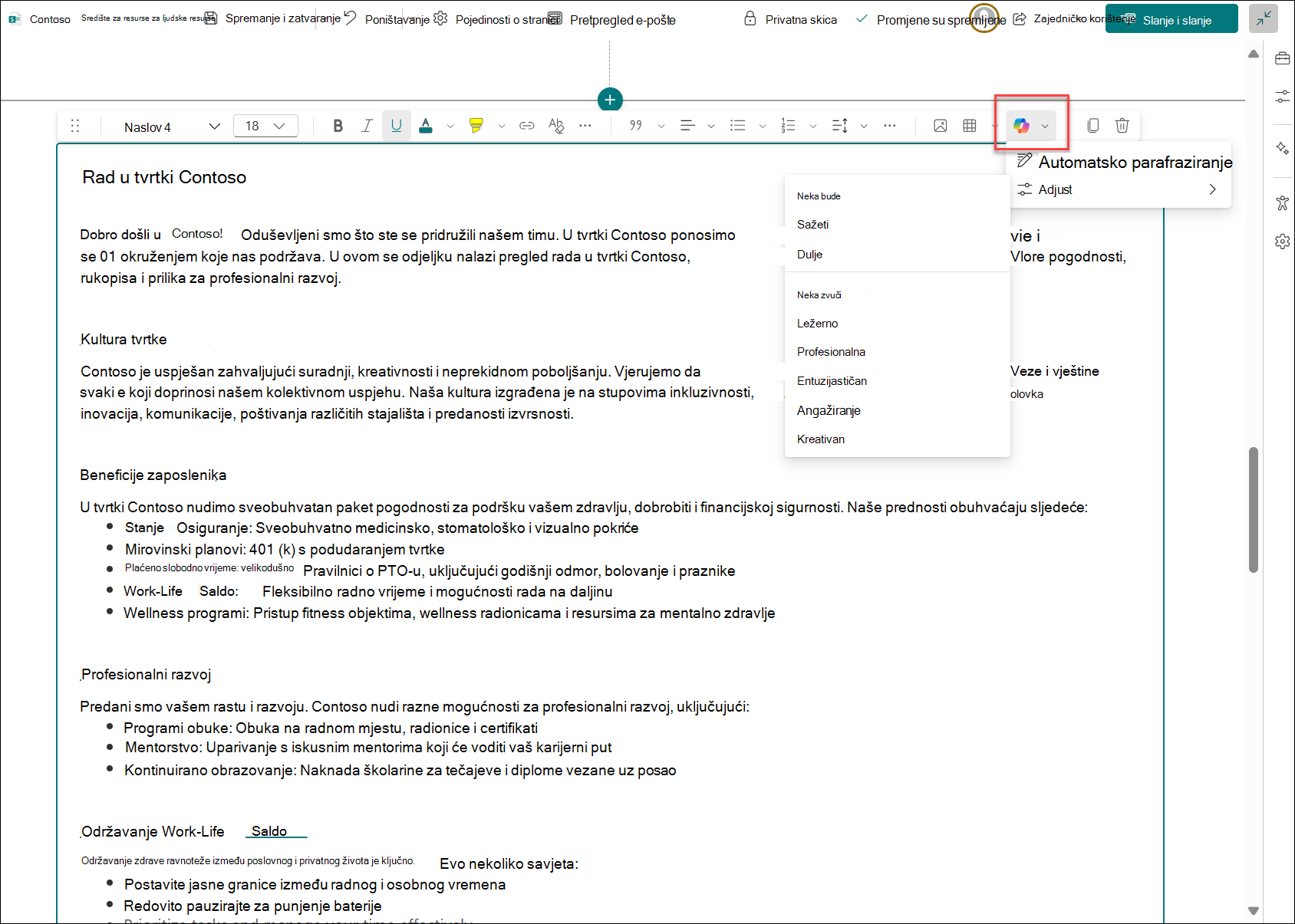This screenshot has height=924, width=1295.
Task: Open the toolbox icon in right rail
Action: click(x=1282, y=59)
